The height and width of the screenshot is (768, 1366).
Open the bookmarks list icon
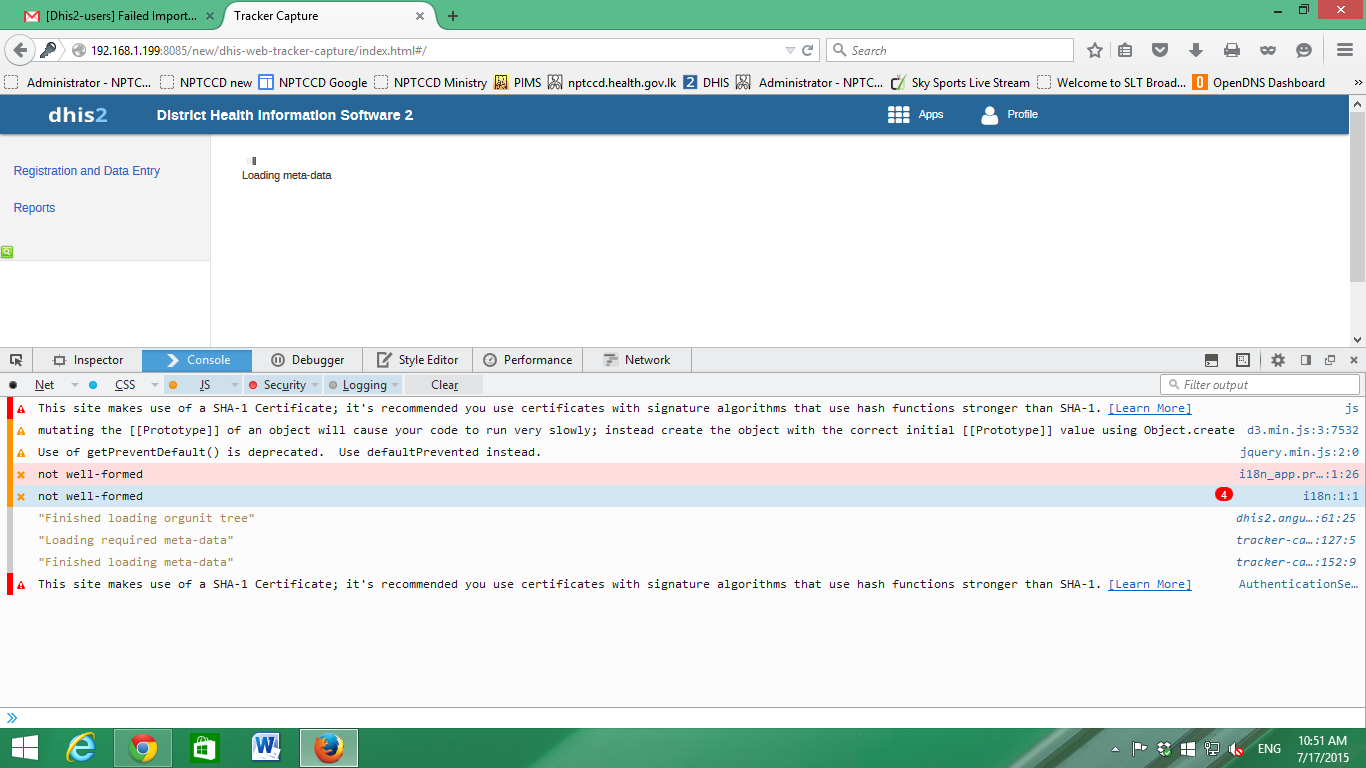(1125, 50)
